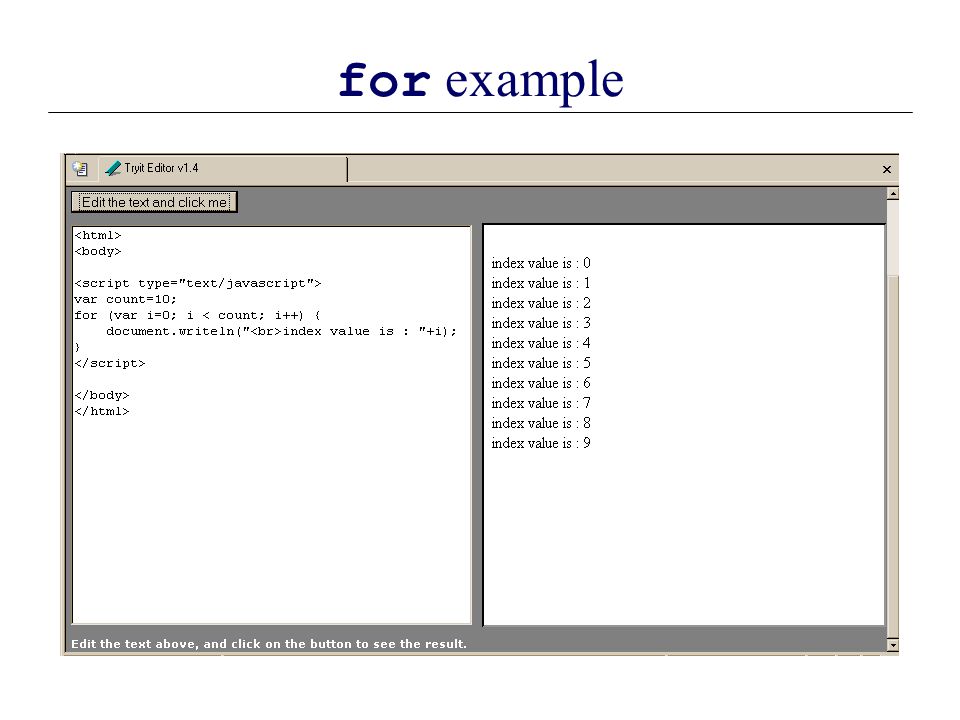960x720 pixels.
Task: Select the Tryit Editor v1.4 tab
Action: pos(223,169)
